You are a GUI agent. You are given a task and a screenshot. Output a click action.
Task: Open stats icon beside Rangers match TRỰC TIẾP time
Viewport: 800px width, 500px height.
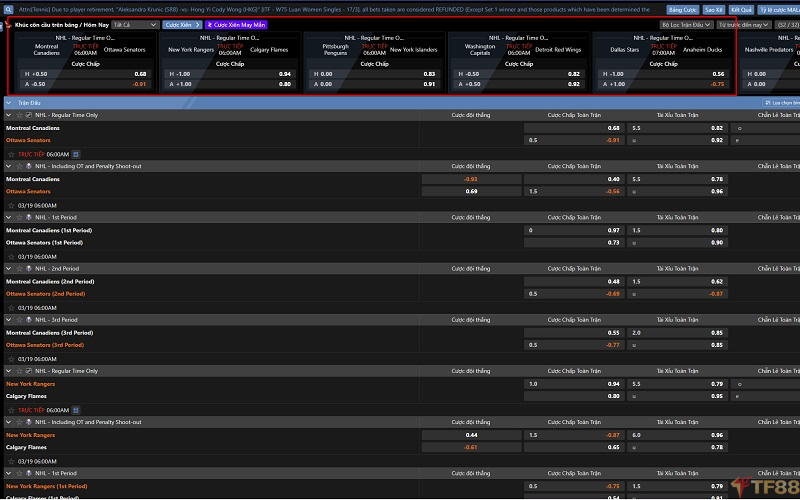(x=76, y=410)
